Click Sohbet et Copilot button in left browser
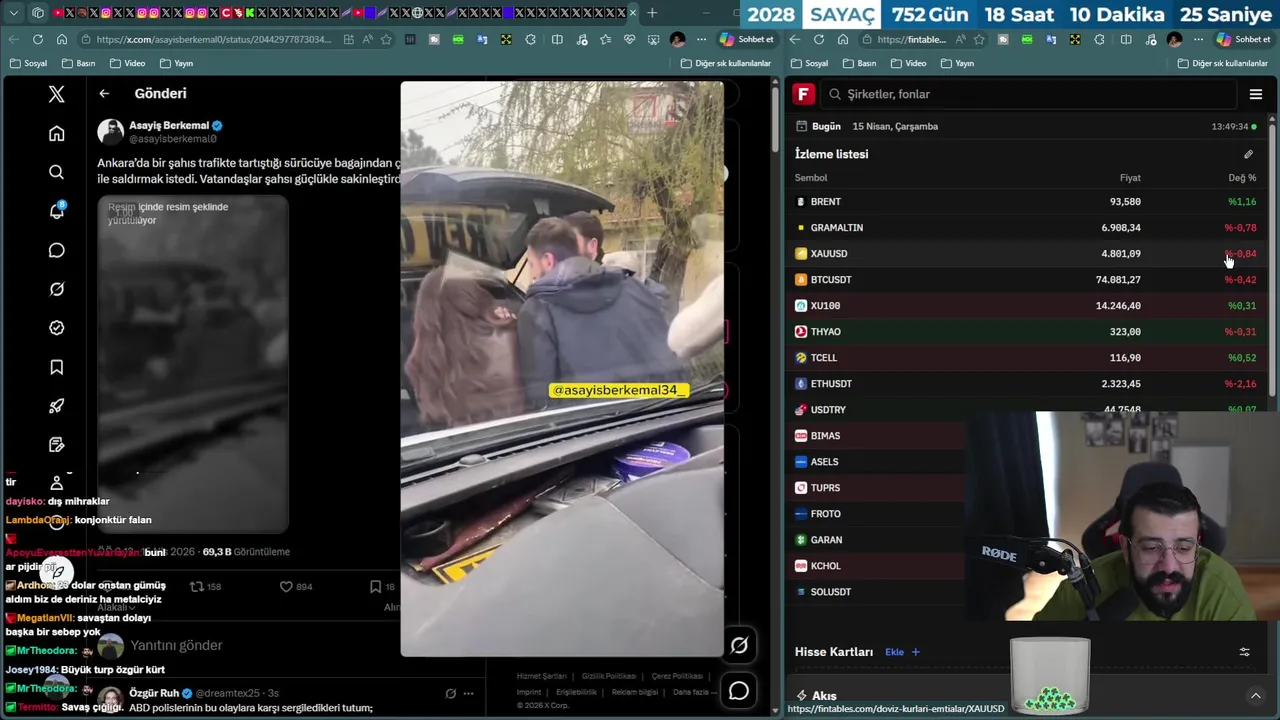The height and width of the screenshot is (720, 1280). [747, 39]
